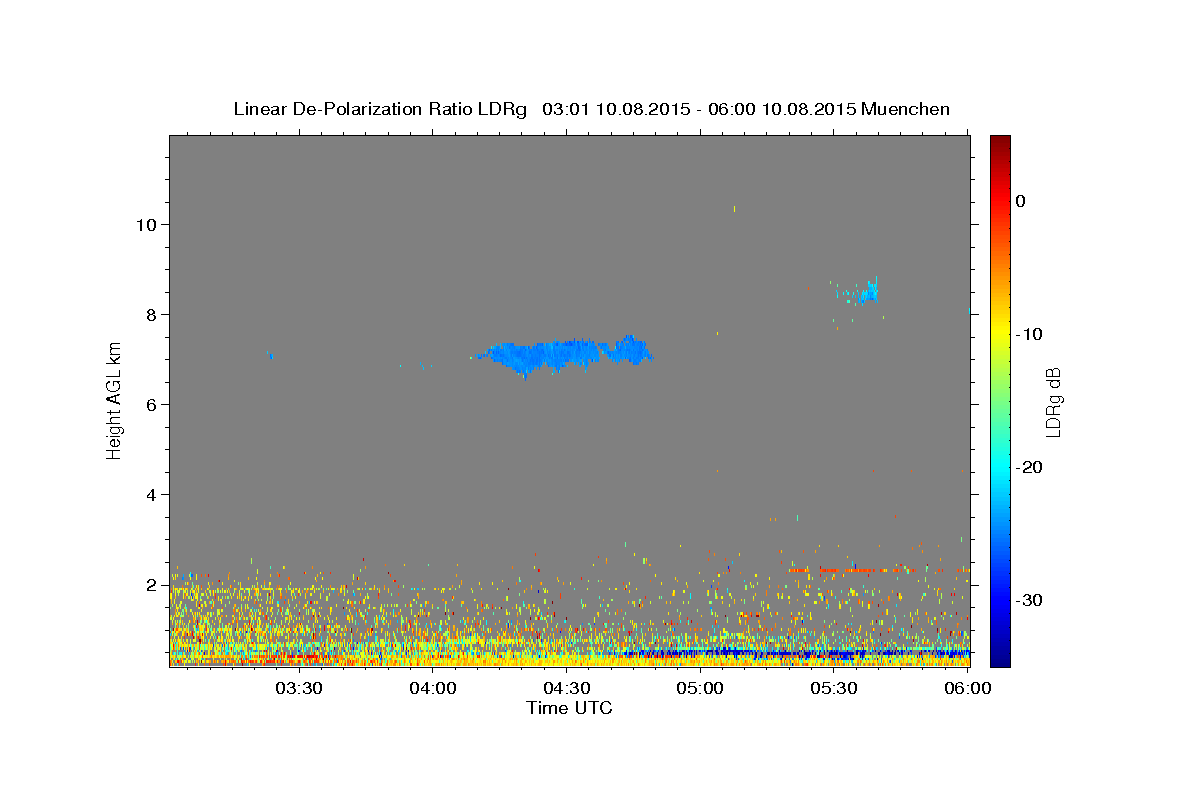Click the "06:00 10.08.2015" end time in title
Screen dimensions: 1200x800
tap(782, 109)
